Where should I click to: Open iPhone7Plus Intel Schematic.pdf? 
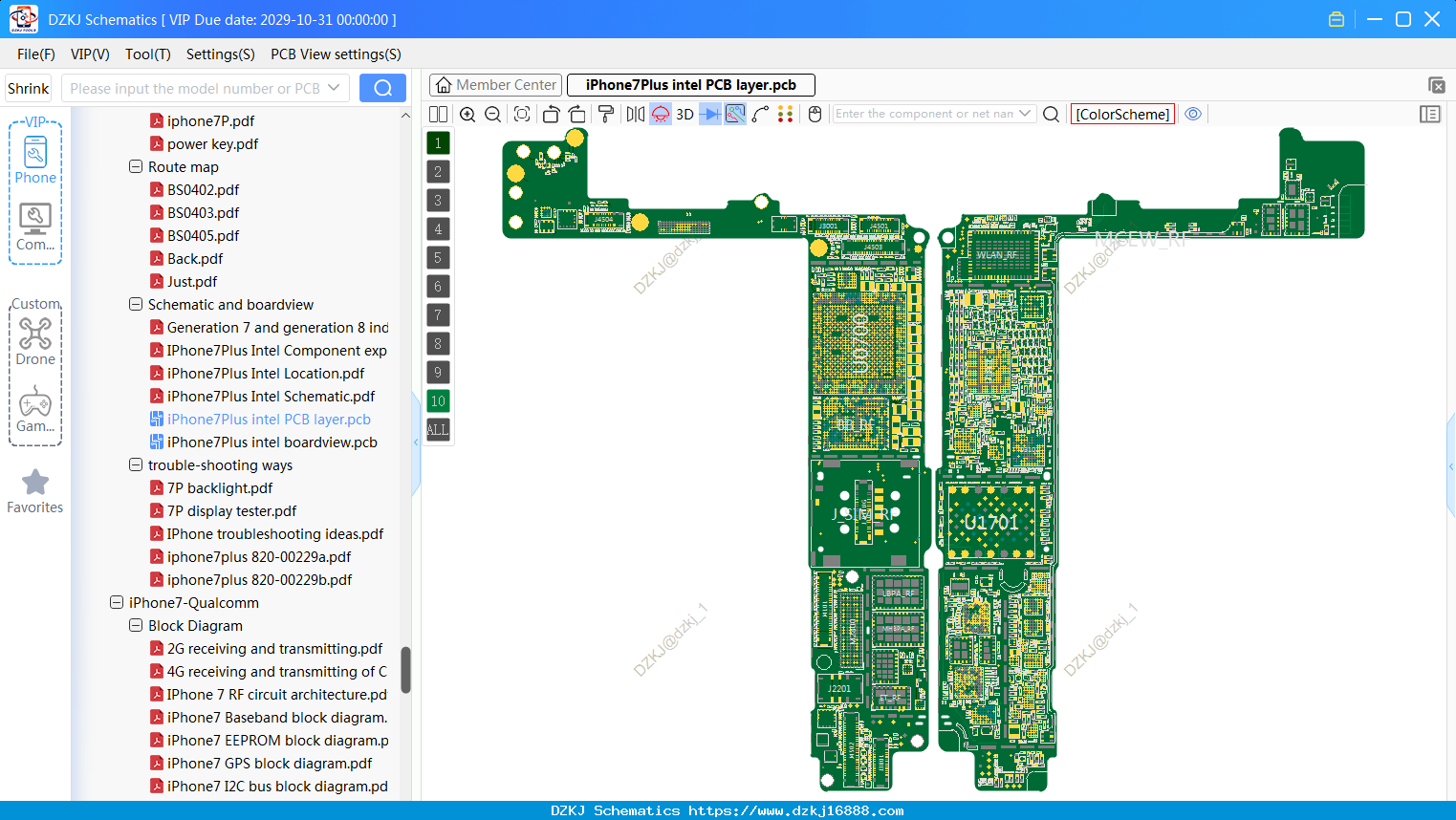click(x=263, y=396)
